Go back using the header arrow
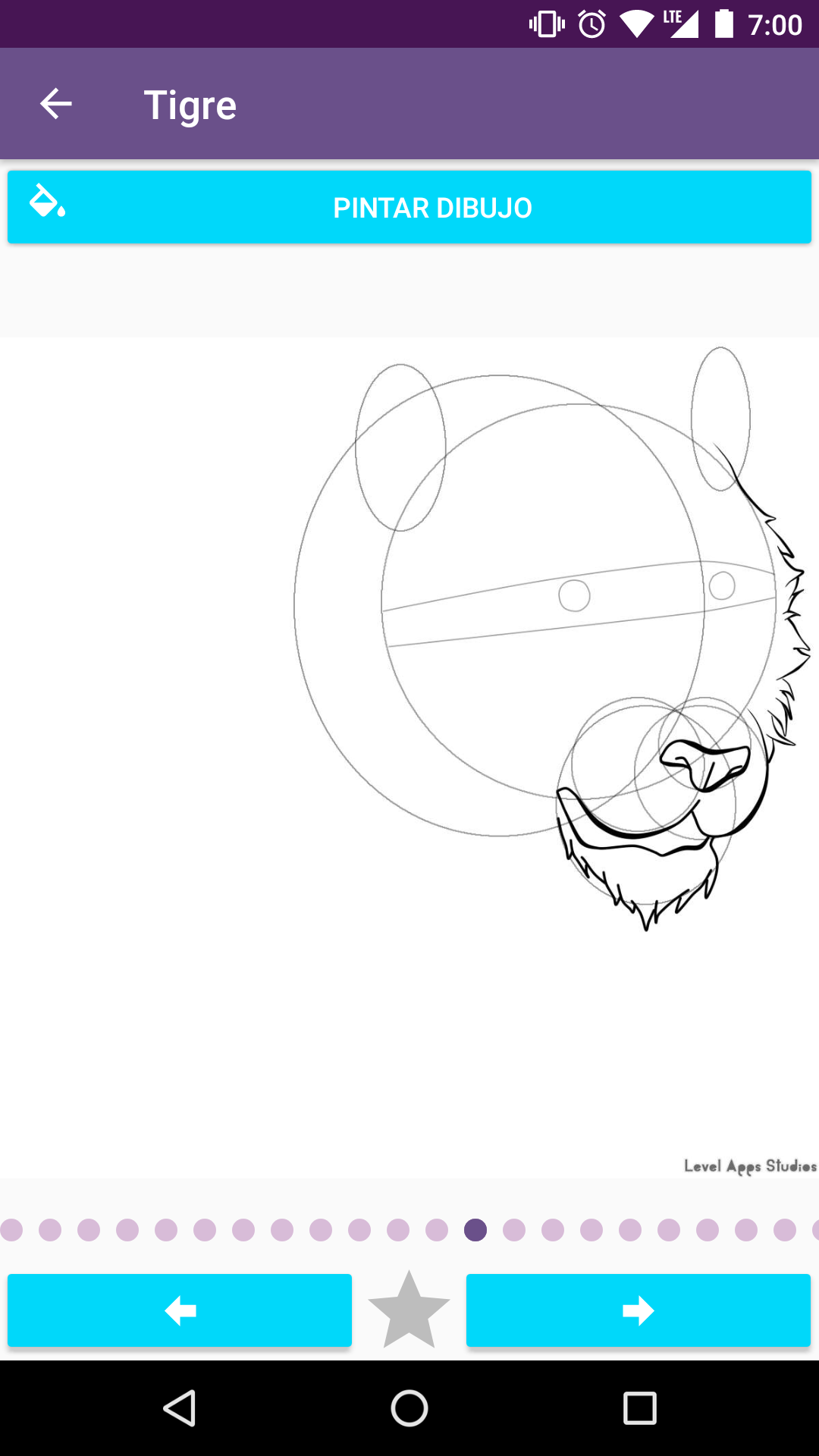This screenshot has width=819, height=1456. tap(55, 104)
